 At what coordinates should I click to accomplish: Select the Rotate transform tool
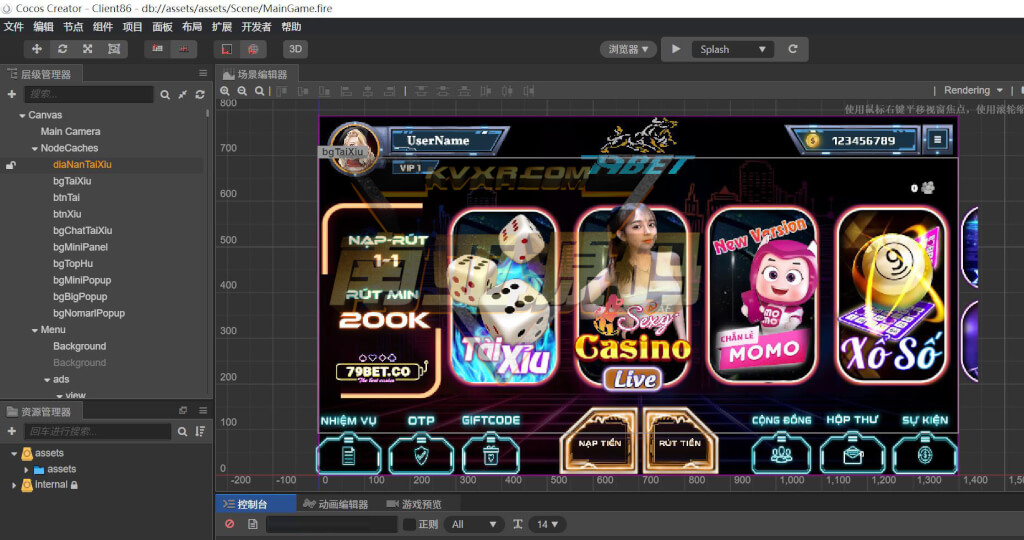(x=63, y=49)
